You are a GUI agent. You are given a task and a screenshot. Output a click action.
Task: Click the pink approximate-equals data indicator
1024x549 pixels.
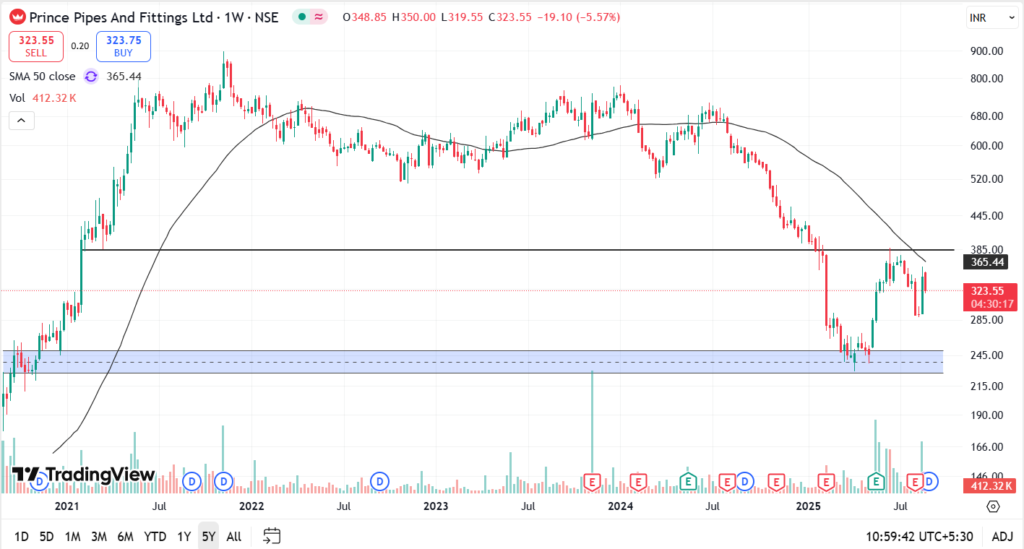(318, 17)
